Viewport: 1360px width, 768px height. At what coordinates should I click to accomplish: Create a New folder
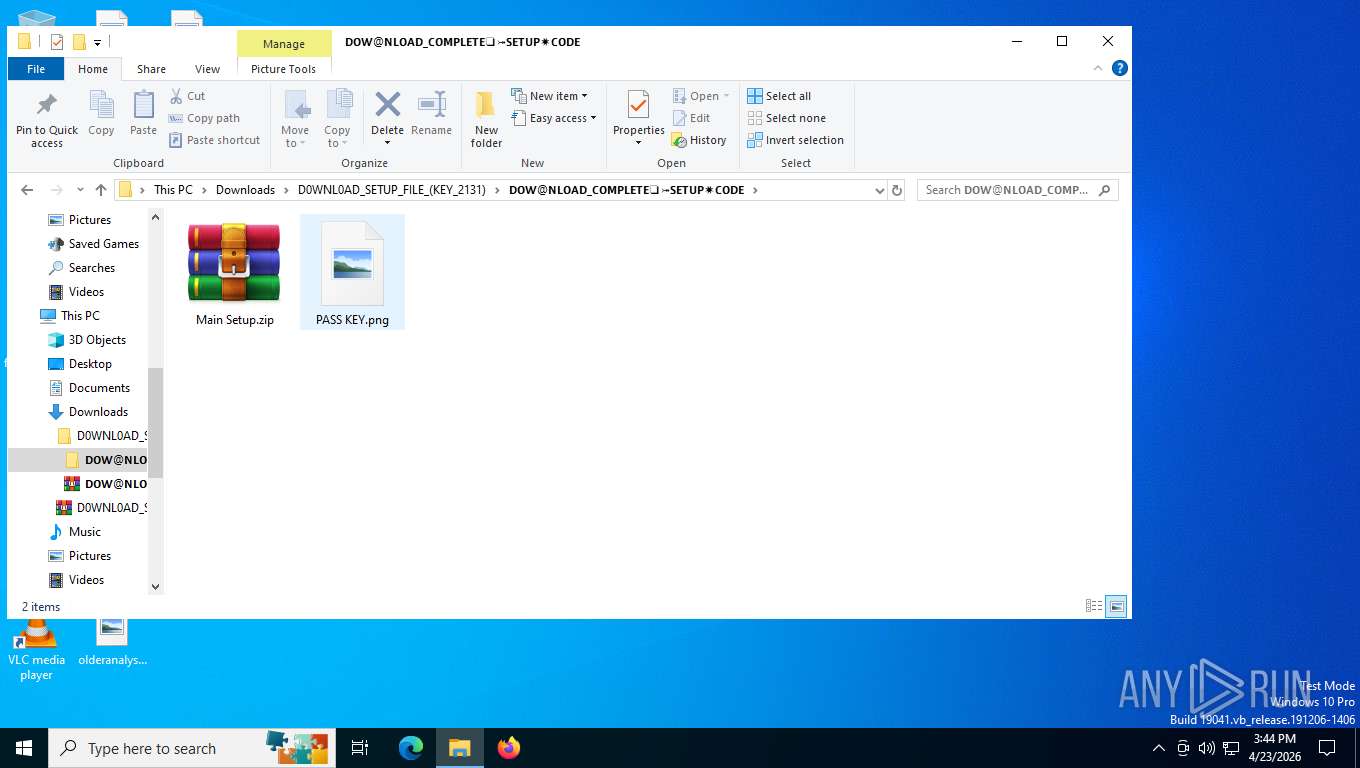(x=486, y=119)
